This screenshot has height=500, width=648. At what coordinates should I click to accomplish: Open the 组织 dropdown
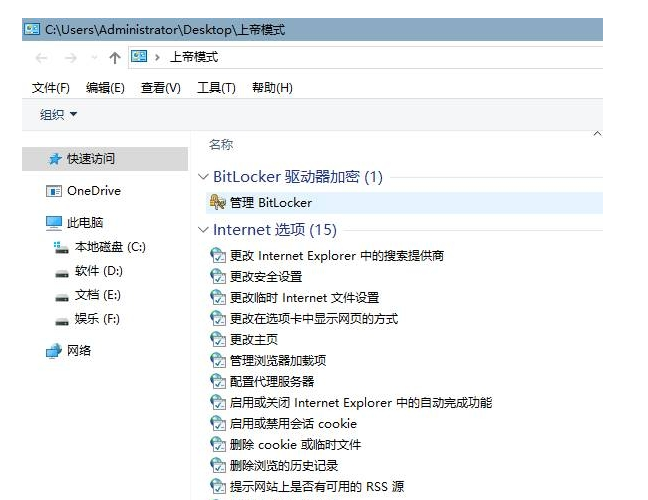pyautogui.click(x=58, y=114)
